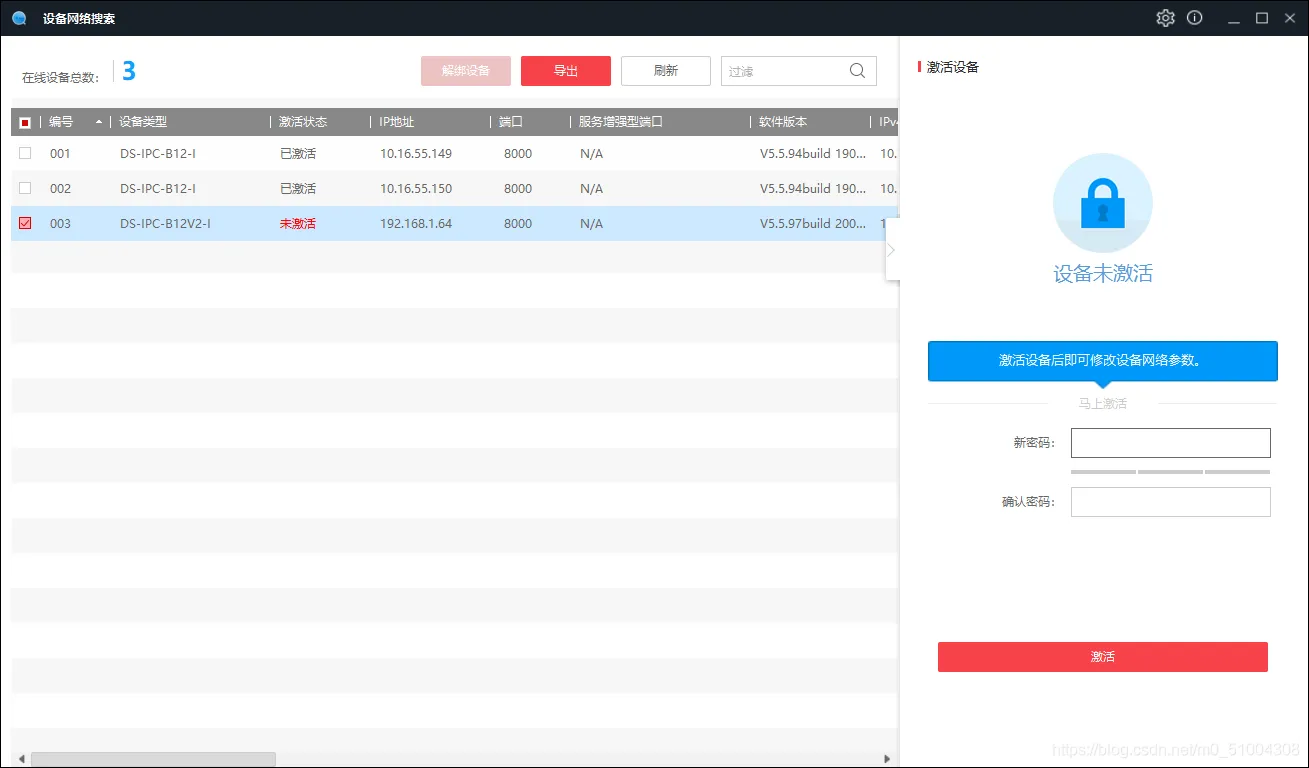This screenshot has width=1309, height=768.
Task: Click the 设备类型 column header
Action: pyautogui.click(x=190, y=122)
